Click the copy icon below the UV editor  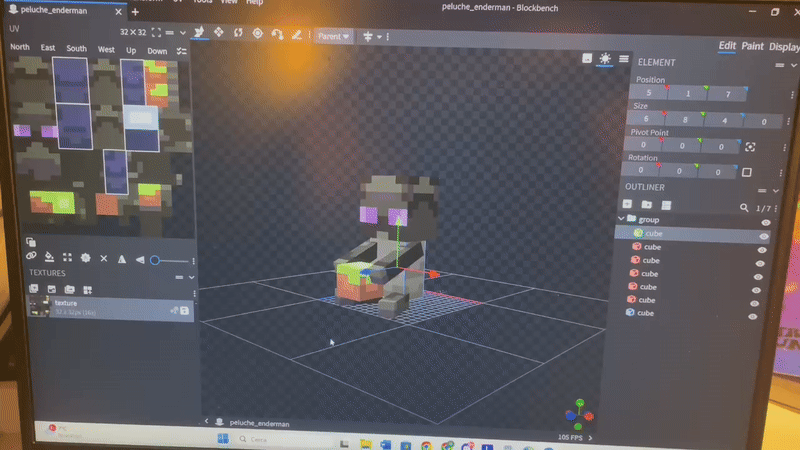pyautogui.click(x=31, y=242)
